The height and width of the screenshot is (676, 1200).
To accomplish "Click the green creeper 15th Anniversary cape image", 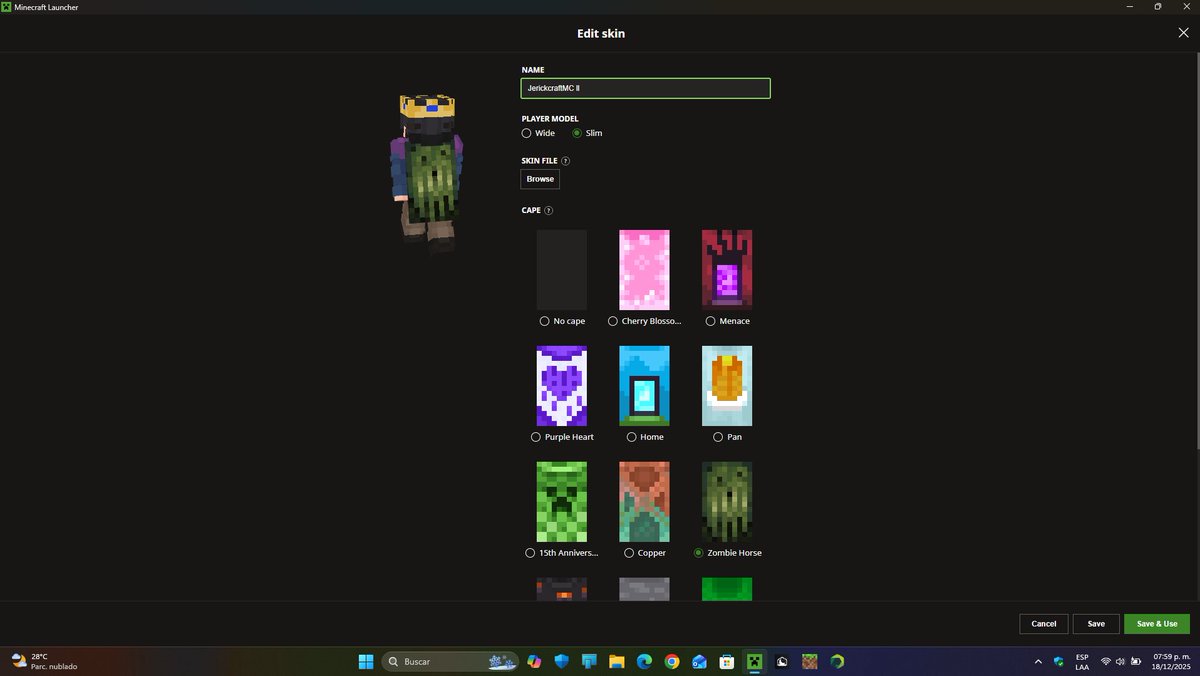I will pyautogui.click(x=562, y=502).
